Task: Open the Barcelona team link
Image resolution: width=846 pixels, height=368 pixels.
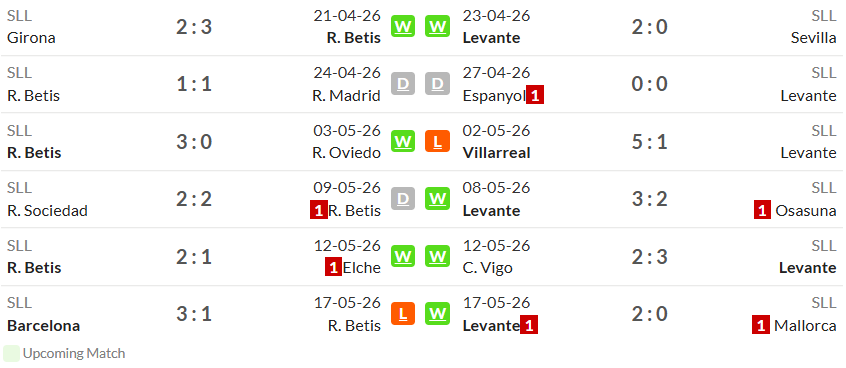Action: pyautogui.click(x=44, y=325)
